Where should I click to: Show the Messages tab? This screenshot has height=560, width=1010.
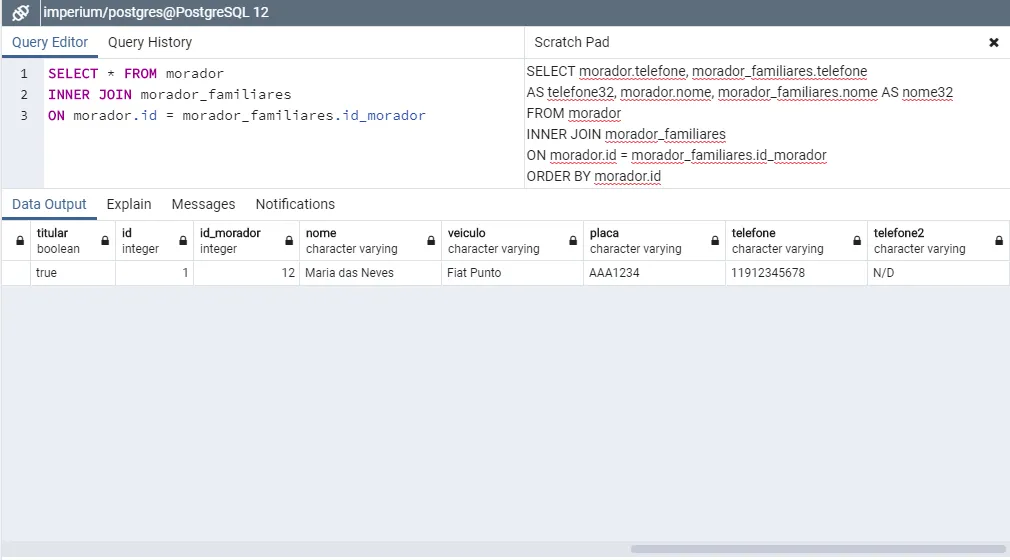[x=203, y=204]
